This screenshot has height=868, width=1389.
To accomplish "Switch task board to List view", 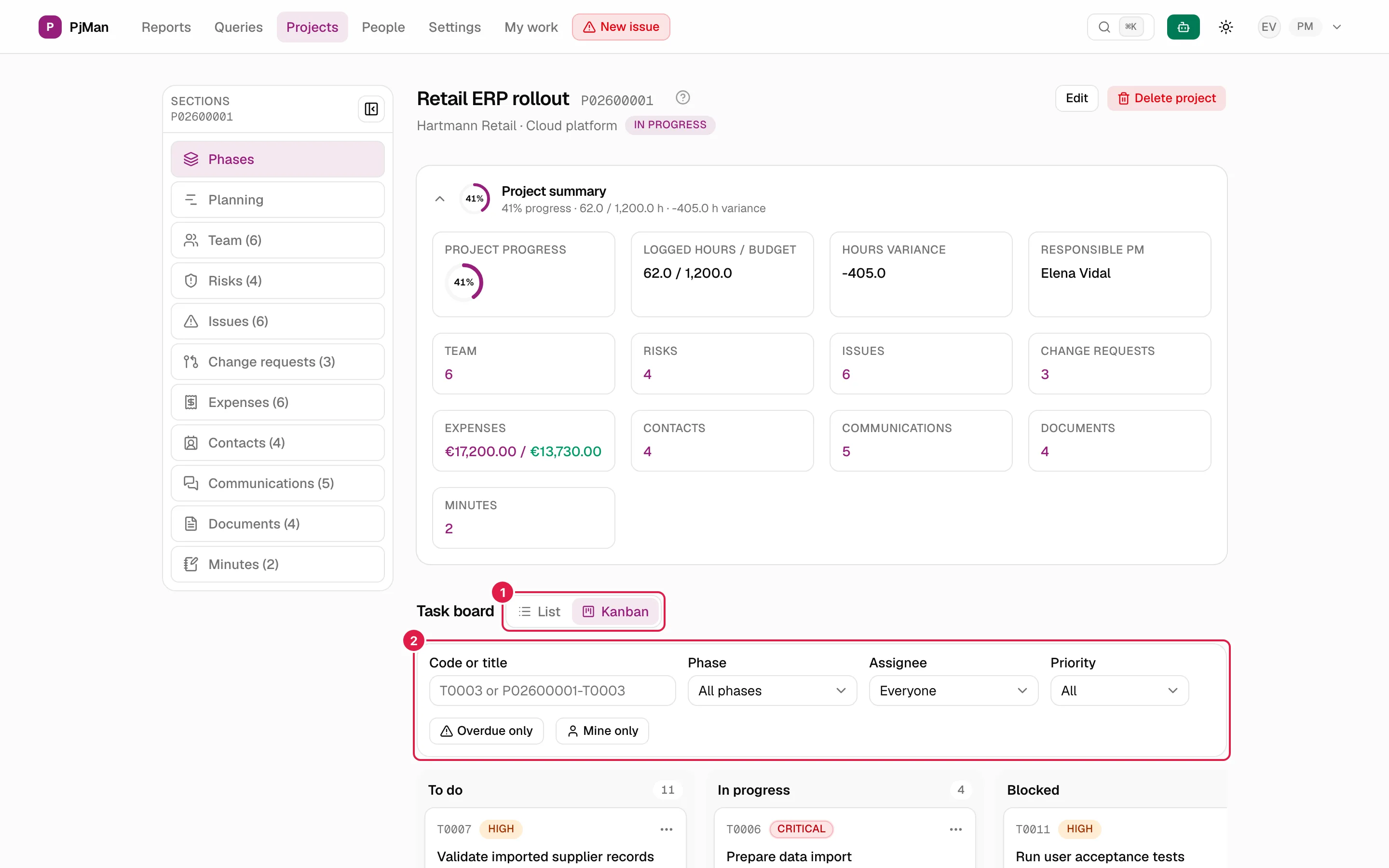I will (539, 611).
